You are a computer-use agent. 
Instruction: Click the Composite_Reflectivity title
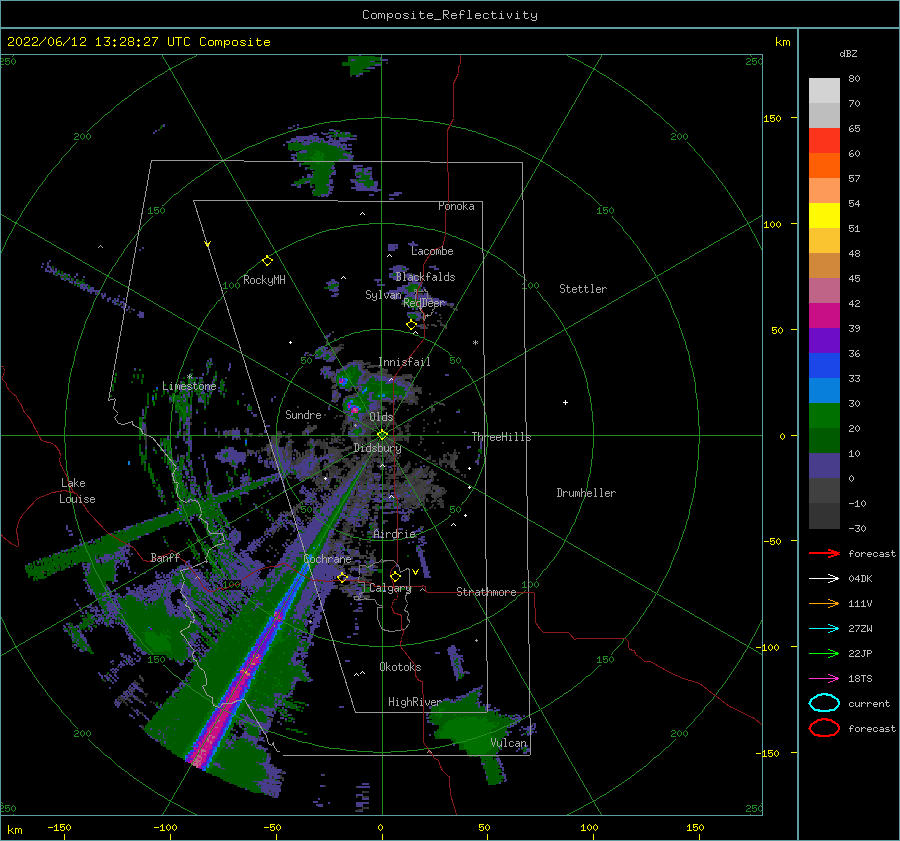coord(450,15)
